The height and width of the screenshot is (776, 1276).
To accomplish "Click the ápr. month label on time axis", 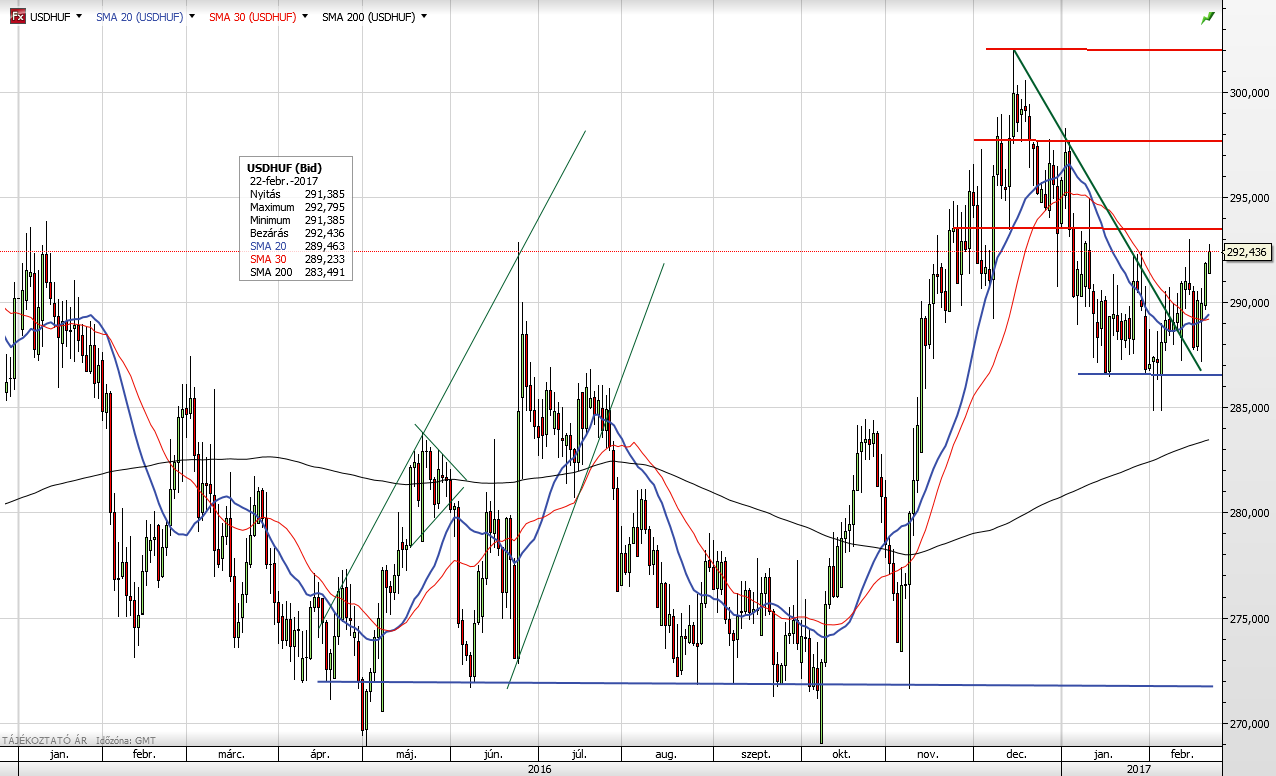I will click(x=320, y=755).
